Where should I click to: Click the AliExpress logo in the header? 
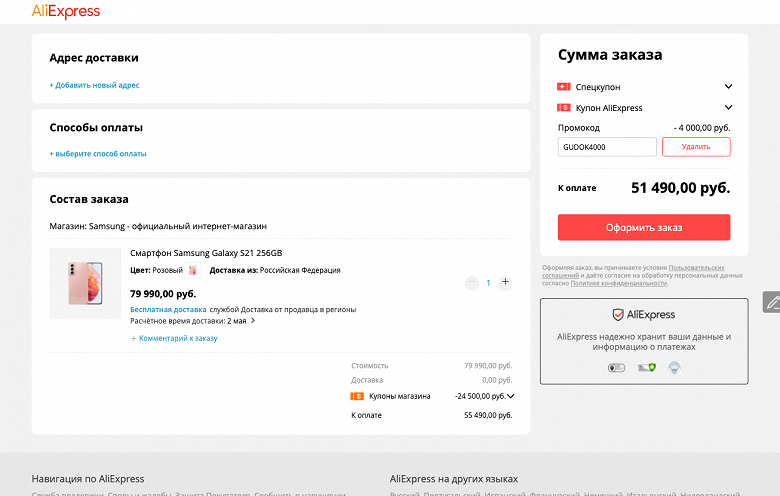(x=66, y=11)
